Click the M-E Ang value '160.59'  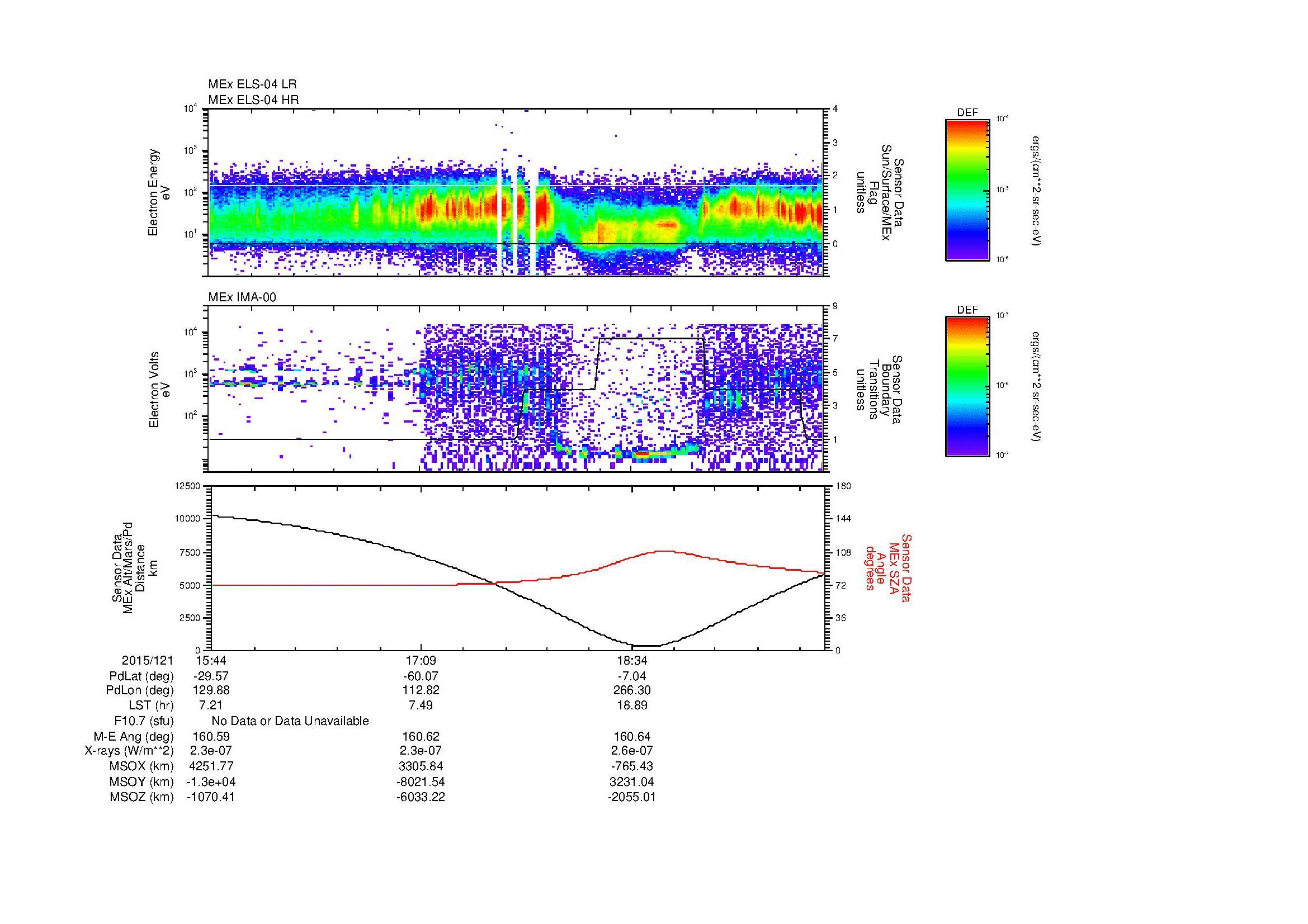(x=211, y=737)
